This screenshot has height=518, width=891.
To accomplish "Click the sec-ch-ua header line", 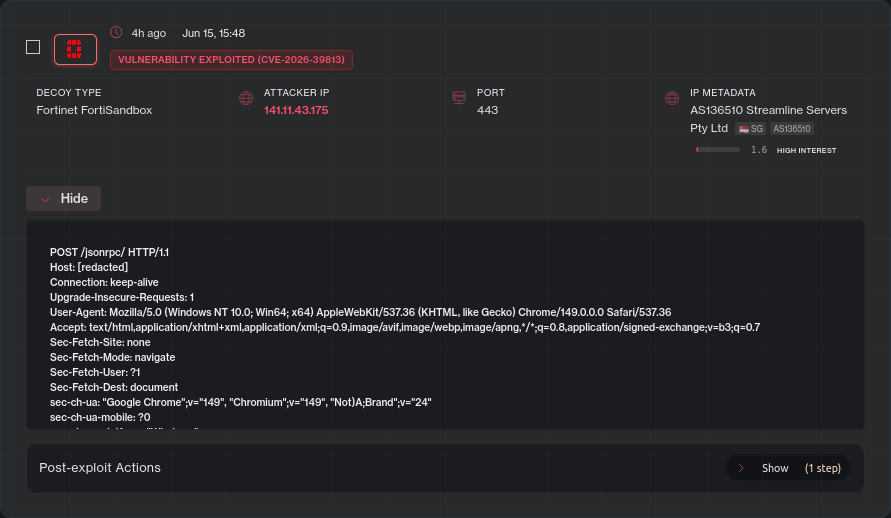I will pyautogui.click(x=240, y=402).
